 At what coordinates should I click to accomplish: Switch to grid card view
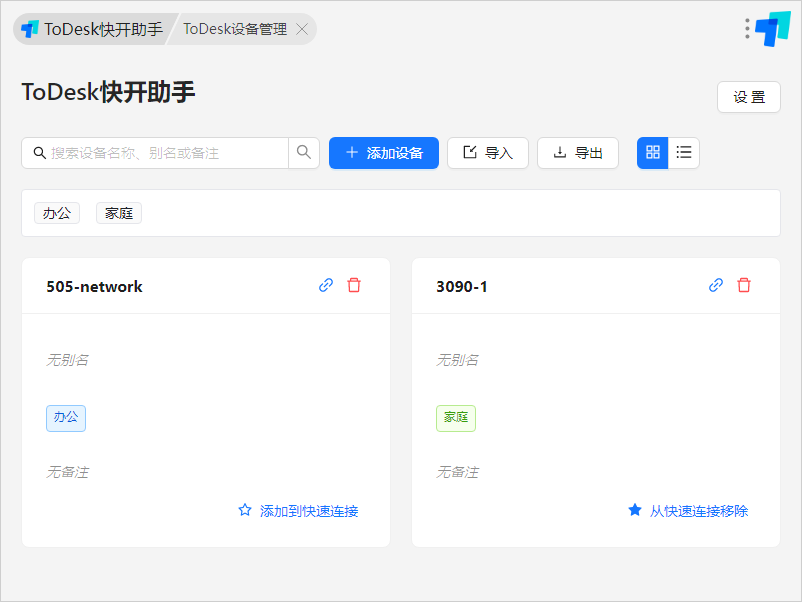point(653,152)
